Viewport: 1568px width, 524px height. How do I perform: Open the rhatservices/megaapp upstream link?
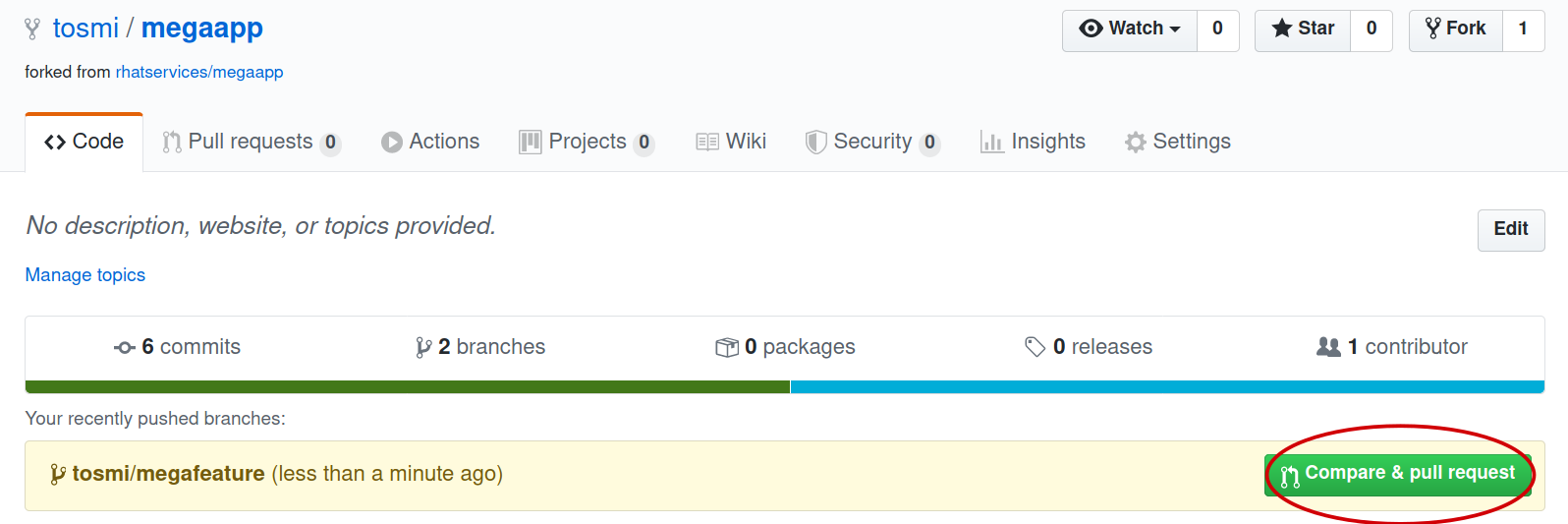(199, 72)
